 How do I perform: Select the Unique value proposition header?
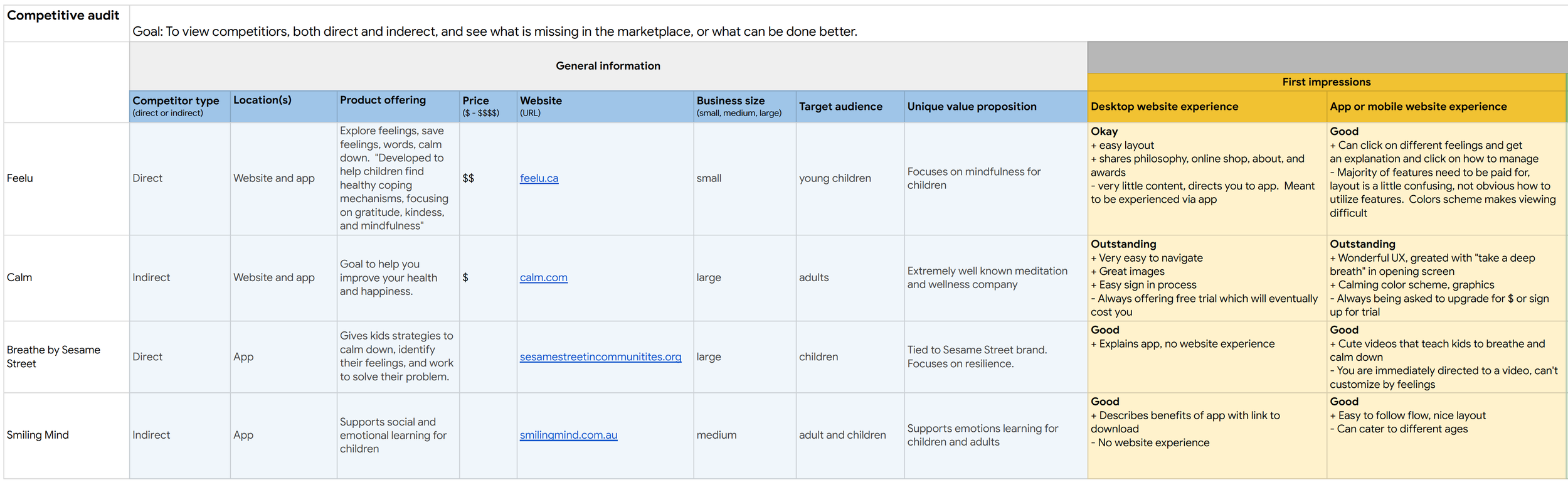coord(995,106)
